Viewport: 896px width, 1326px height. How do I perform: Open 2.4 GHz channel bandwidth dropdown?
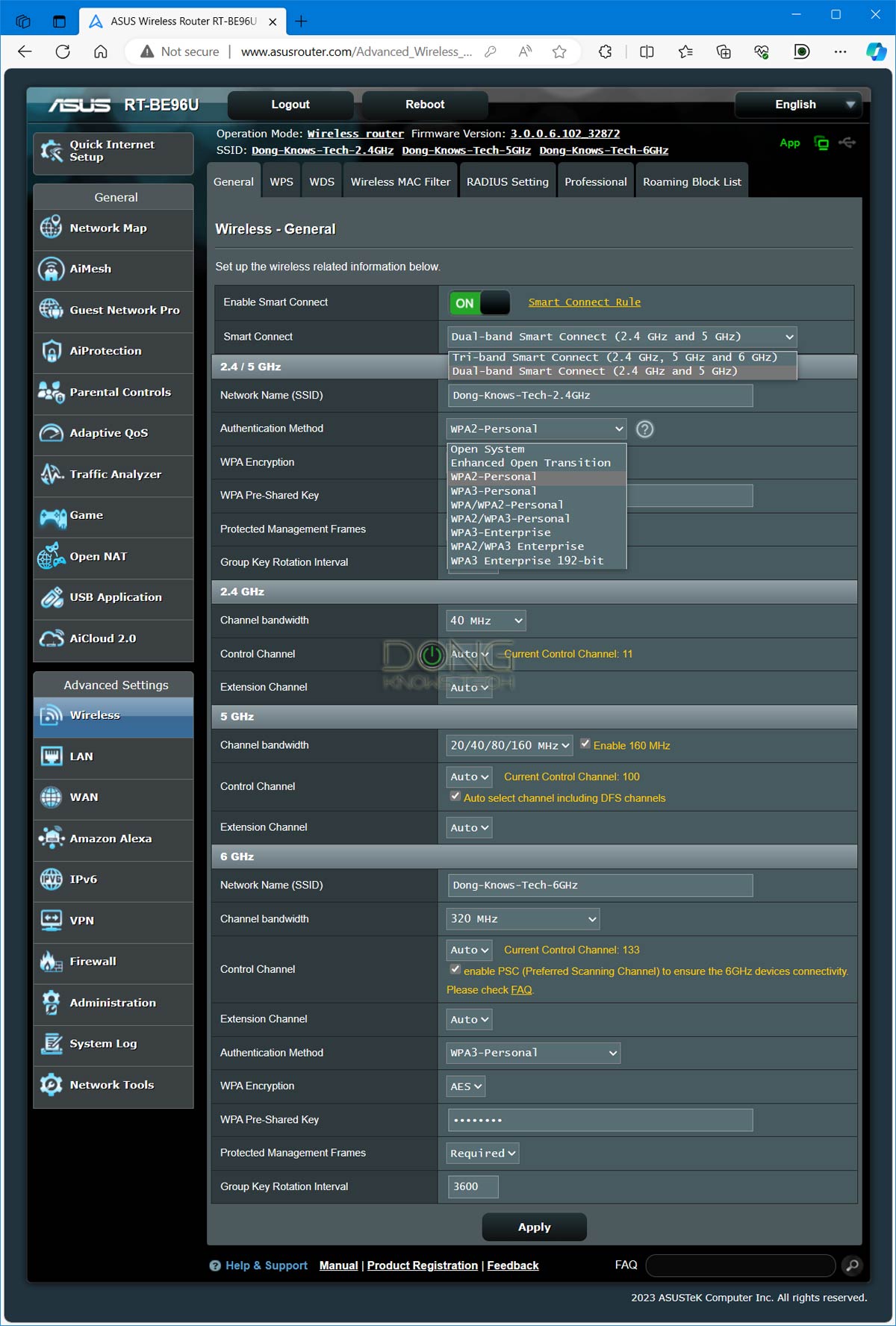(x=486, y=620)
